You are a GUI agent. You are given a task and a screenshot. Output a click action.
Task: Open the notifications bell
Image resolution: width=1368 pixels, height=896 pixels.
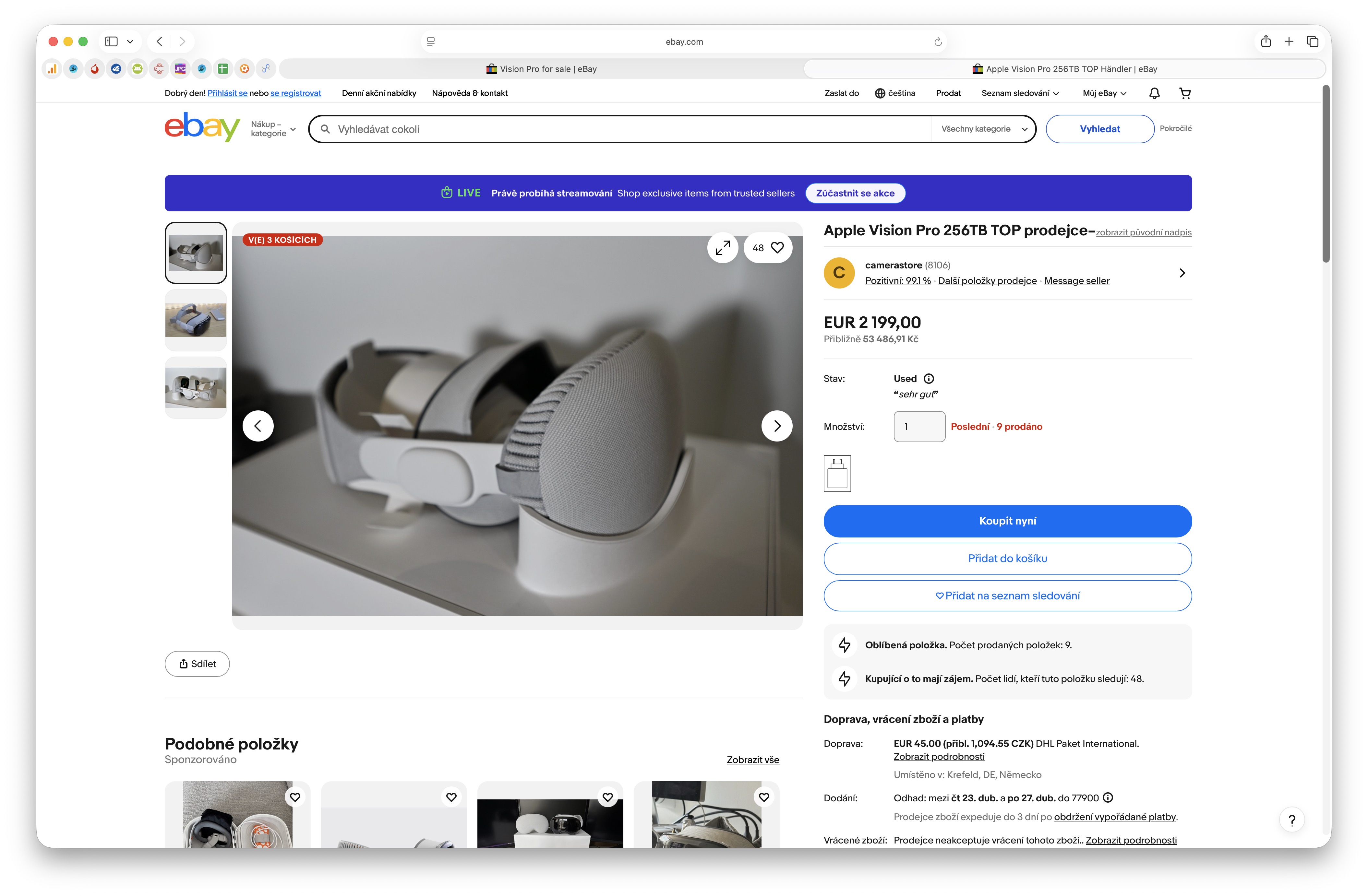1154,93
